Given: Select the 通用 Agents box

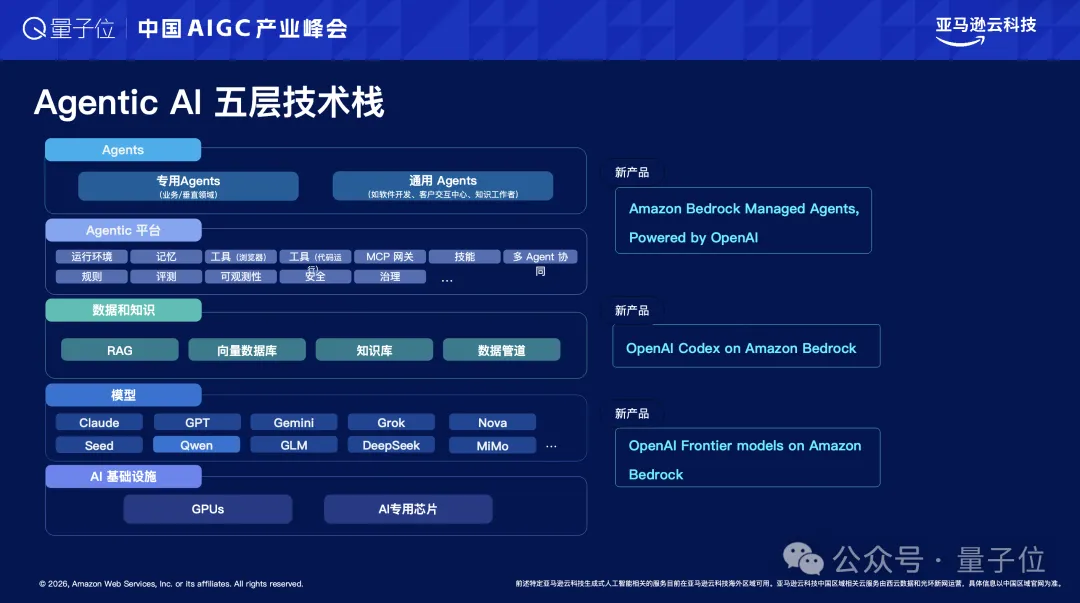Looking at the screenshot, I should click(443, 186).
